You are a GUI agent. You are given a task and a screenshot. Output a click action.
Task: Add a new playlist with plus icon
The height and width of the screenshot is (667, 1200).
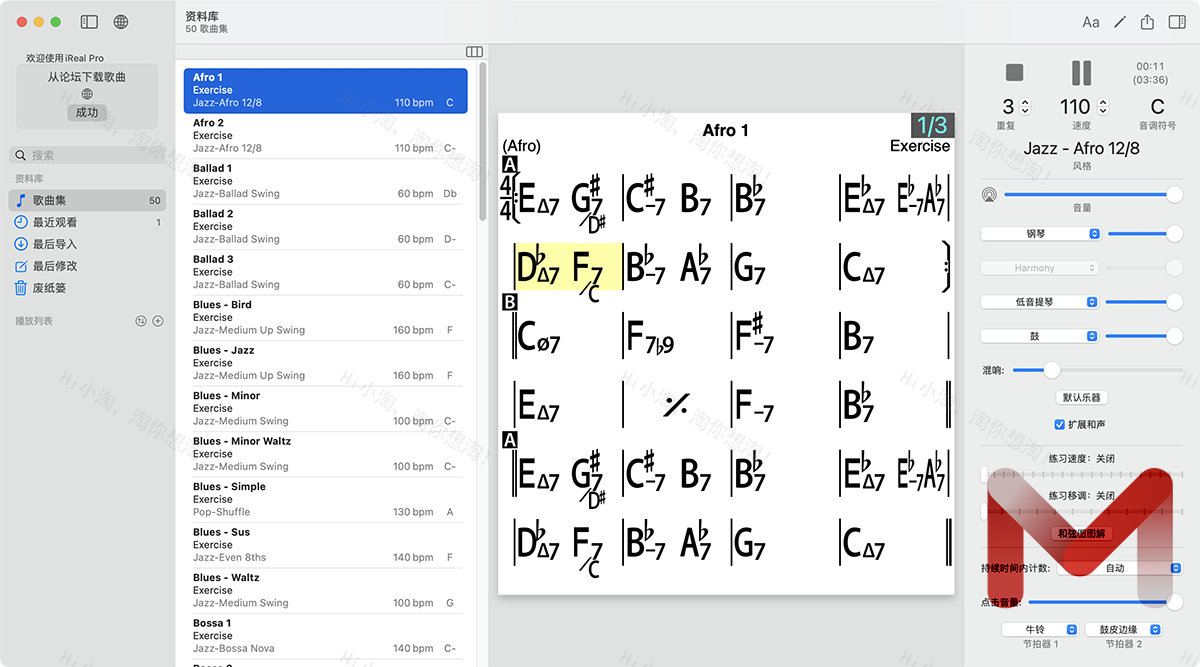[158, 321]
